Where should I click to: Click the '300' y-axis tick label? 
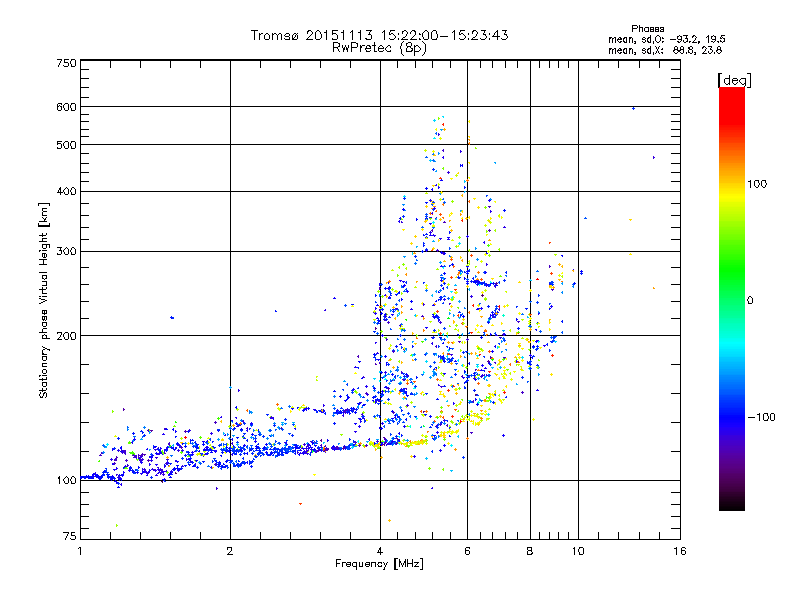(66, 251)
